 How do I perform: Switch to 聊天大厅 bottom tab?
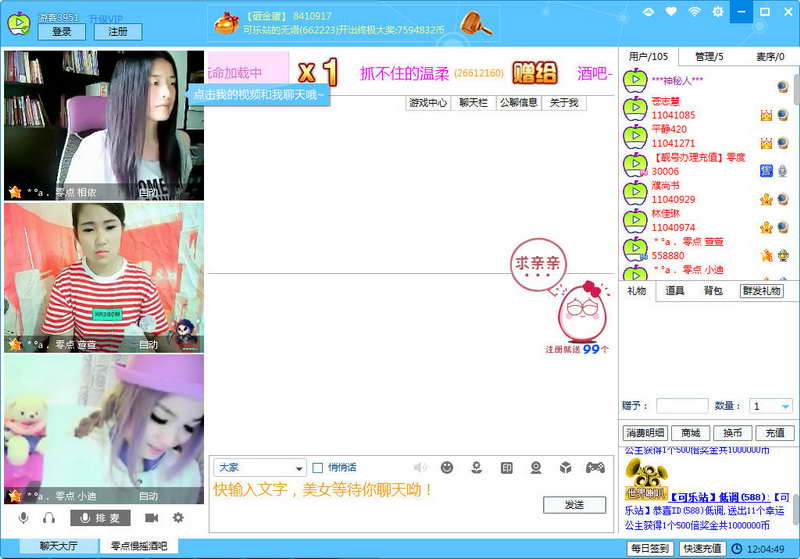tap(59, 546)
